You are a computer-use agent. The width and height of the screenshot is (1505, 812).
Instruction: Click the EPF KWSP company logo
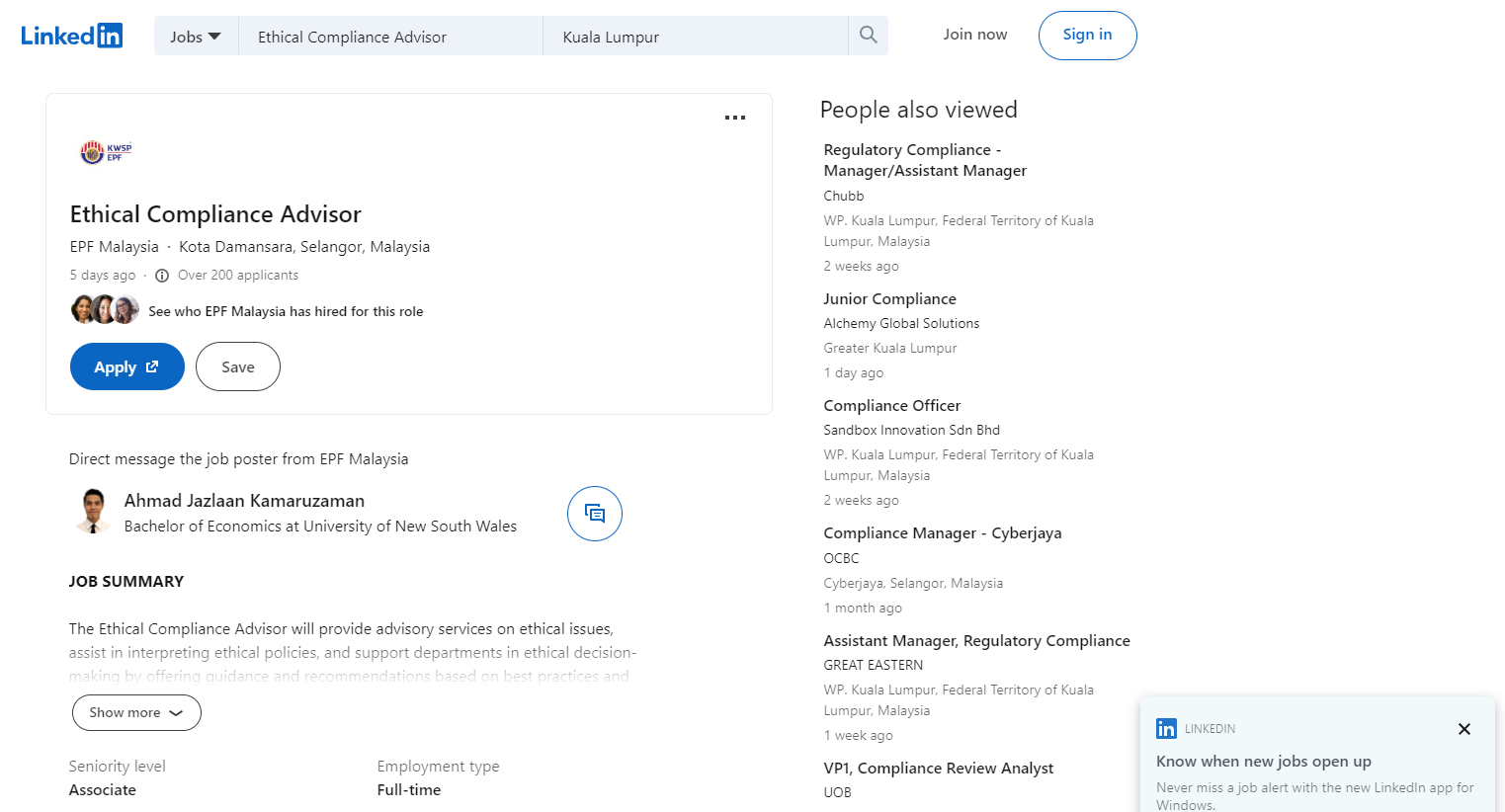pos(106,152)
